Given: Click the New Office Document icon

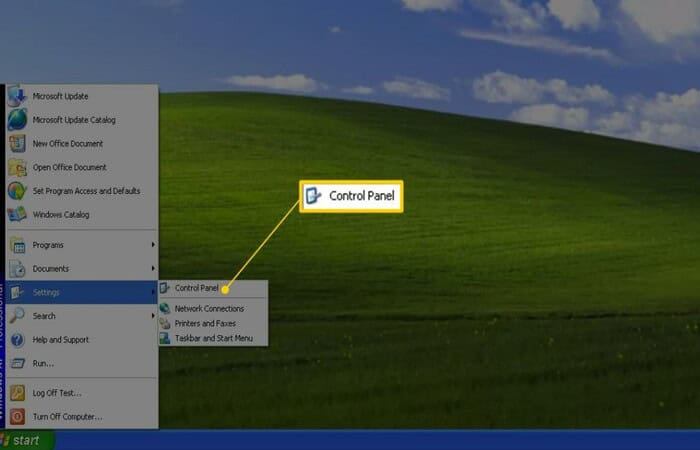Looking at the screenshot, I should tap(17, 143).
